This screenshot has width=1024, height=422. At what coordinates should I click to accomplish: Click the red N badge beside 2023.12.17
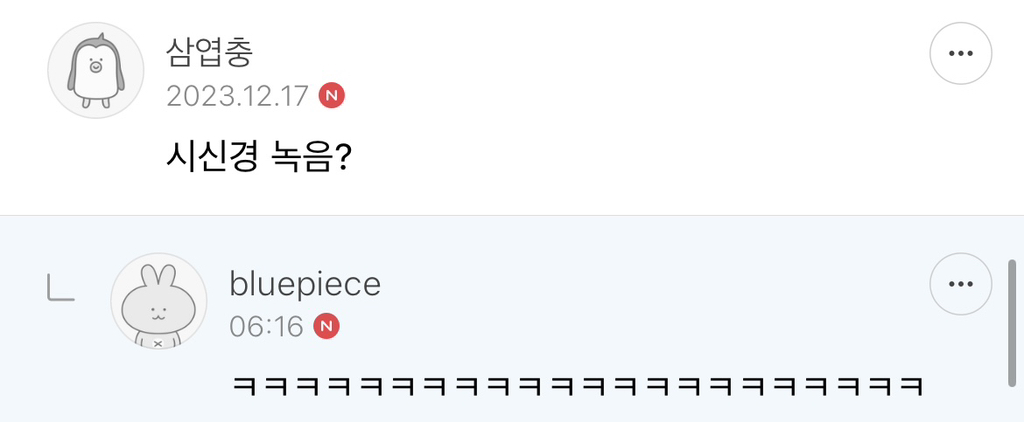point(331,96)
